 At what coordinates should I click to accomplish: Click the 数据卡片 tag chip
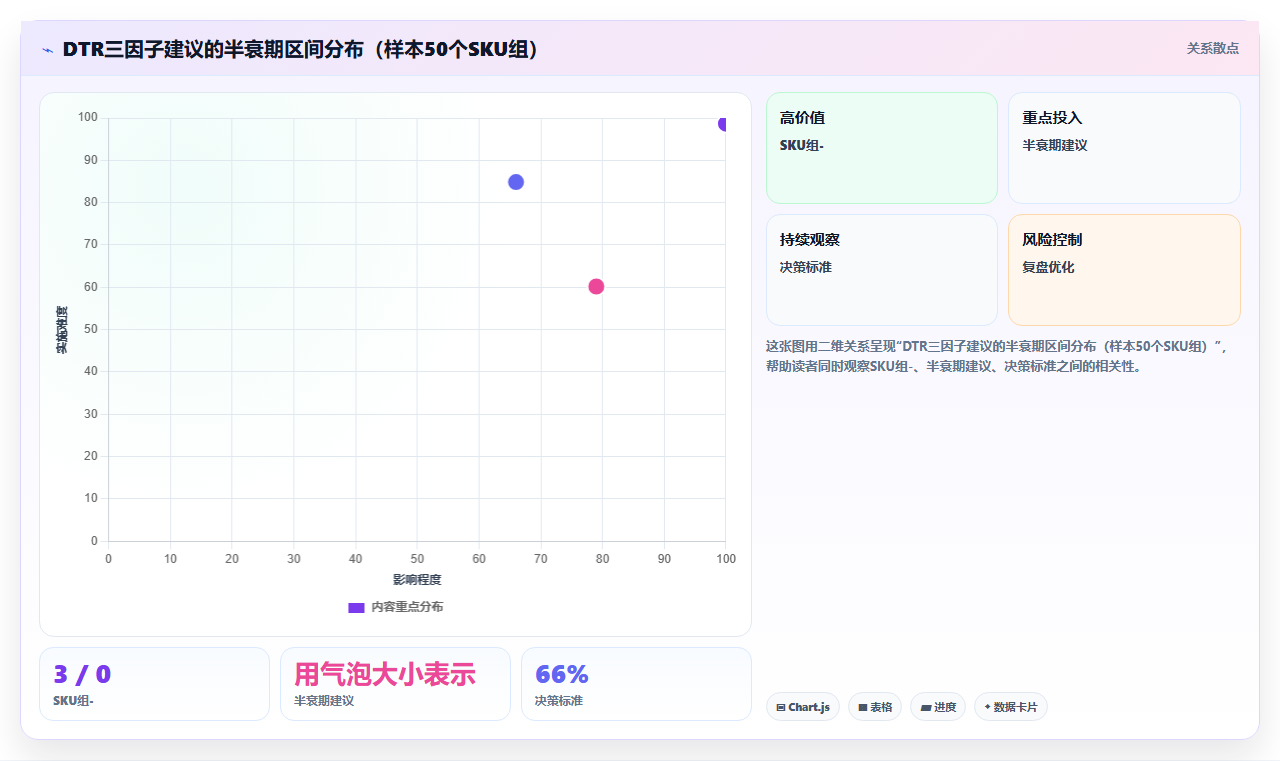point(1011,707)
